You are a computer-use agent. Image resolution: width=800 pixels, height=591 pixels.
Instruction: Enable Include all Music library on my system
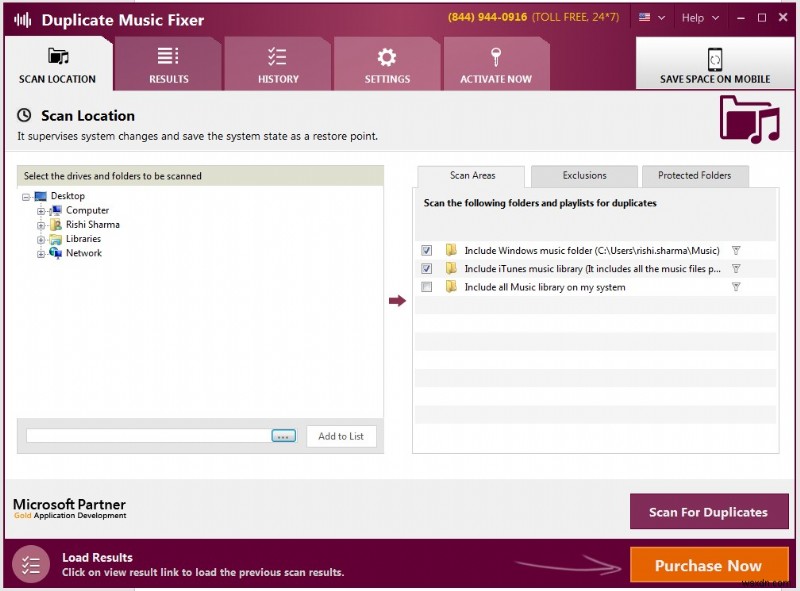tap(427, 287)
